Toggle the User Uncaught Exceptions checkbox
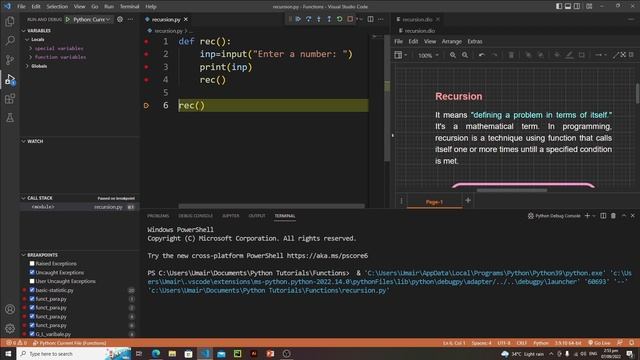Viewport: 640px width, 360px height. 32,281
